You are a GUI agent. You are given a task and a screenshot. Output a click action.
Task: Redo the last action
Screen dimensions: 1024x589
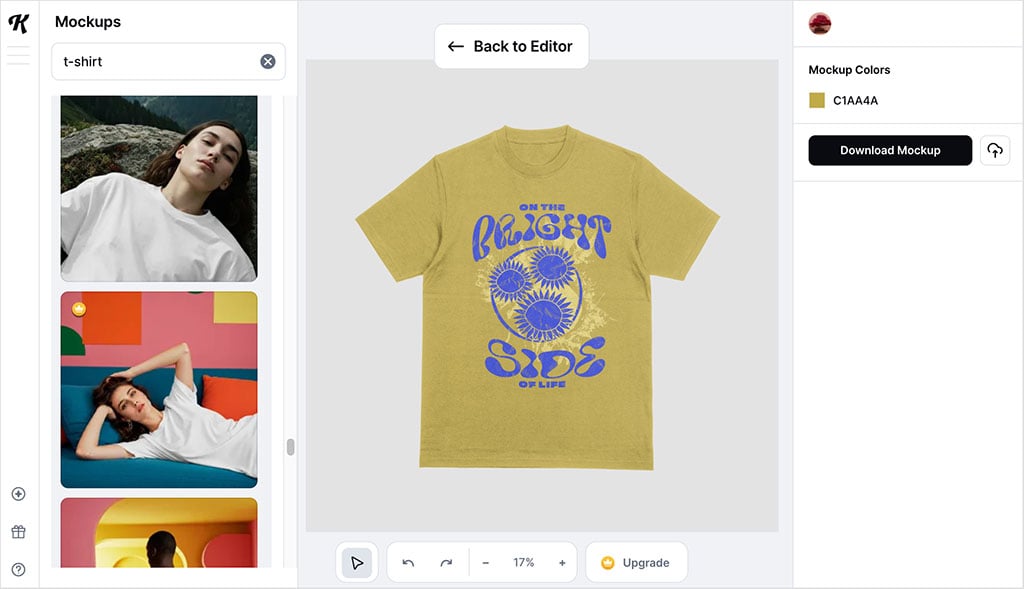pos(446,563)
